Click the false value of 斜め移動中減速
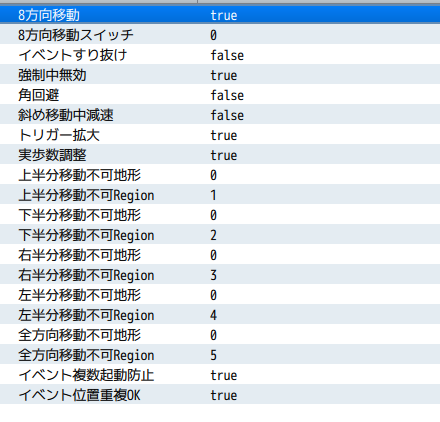 pyautogui.click(x=227, y=115)
